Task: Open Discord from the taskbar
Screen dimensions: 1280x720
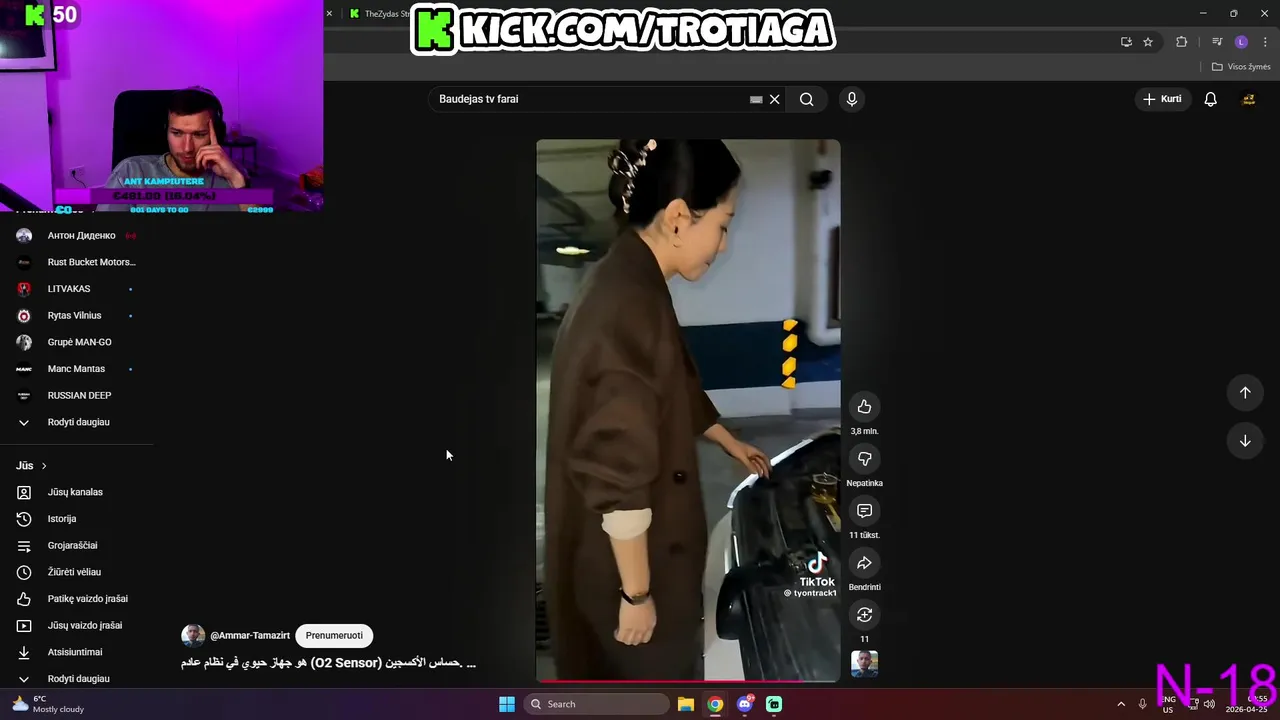Action: (745, 704)
